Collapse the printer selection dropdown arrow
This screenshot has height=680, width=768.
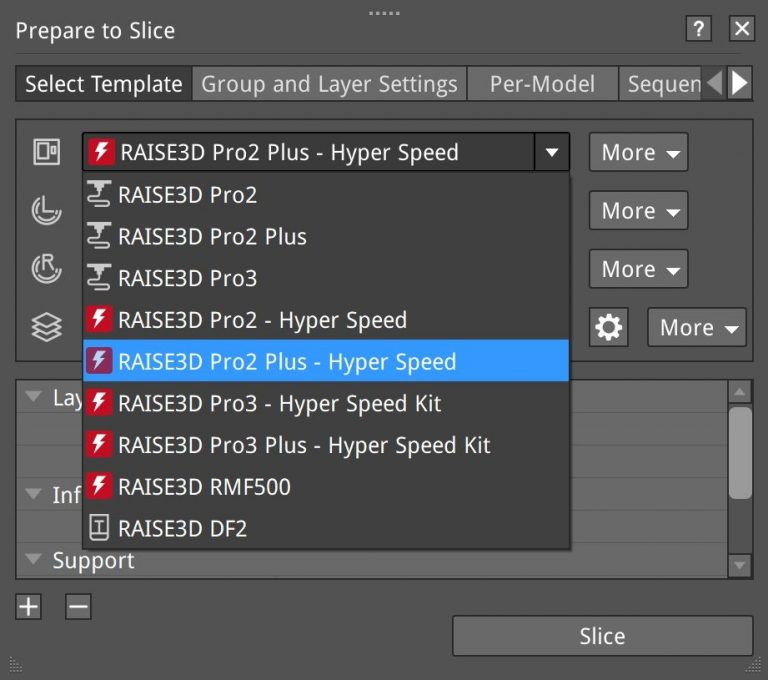coord(551,153)
